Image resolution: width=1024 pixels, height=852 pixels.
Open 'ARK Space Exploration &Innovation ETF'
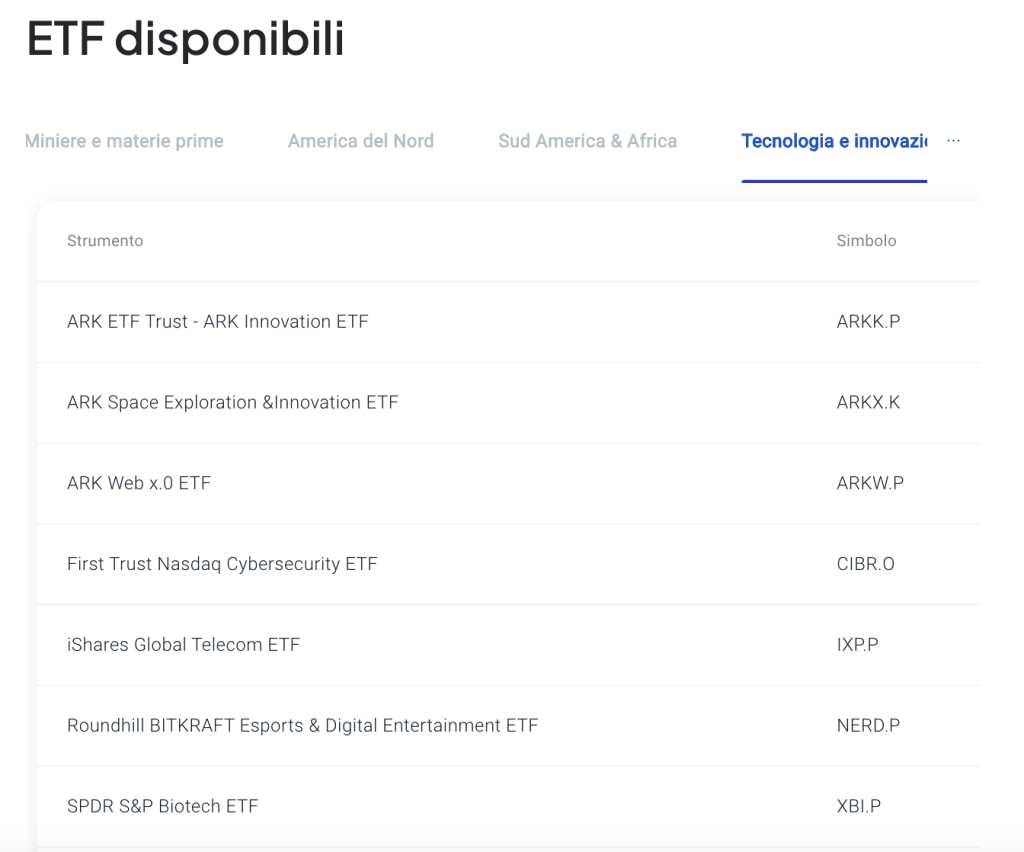(x=232, y=402)
